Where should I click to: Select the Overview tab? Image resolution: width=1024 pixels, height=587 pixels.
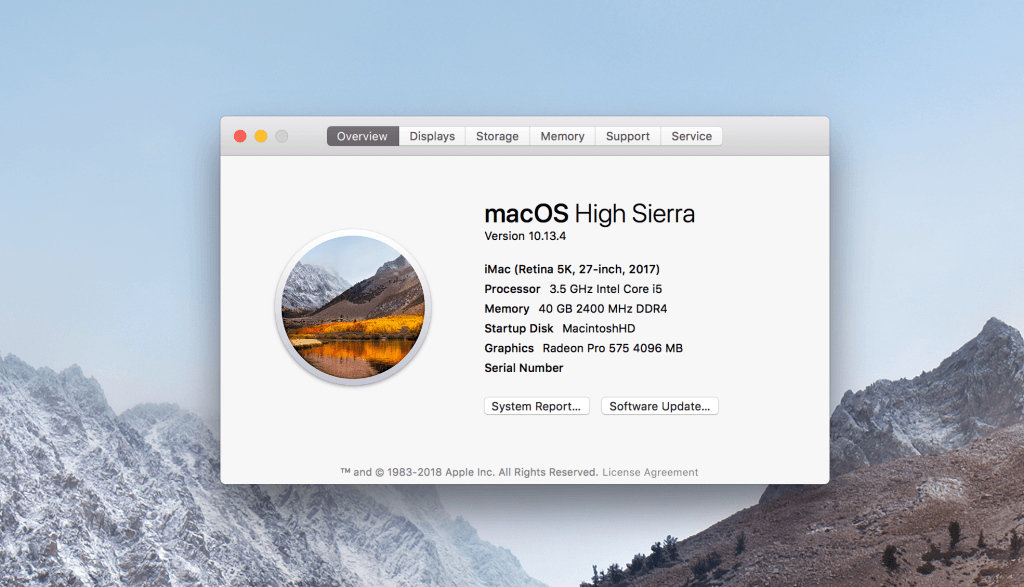[x=362, y=136]
